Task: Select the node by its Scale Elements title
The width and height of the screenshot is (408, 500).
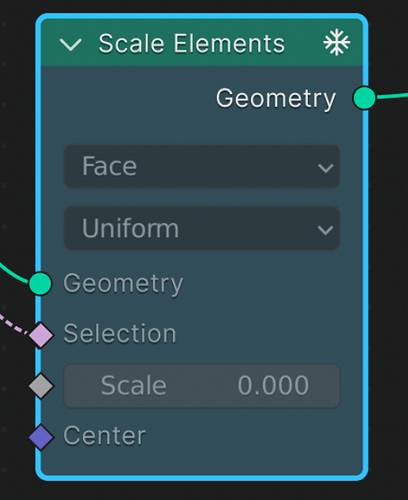Action: pyautogui.click(x=192, y=44)
